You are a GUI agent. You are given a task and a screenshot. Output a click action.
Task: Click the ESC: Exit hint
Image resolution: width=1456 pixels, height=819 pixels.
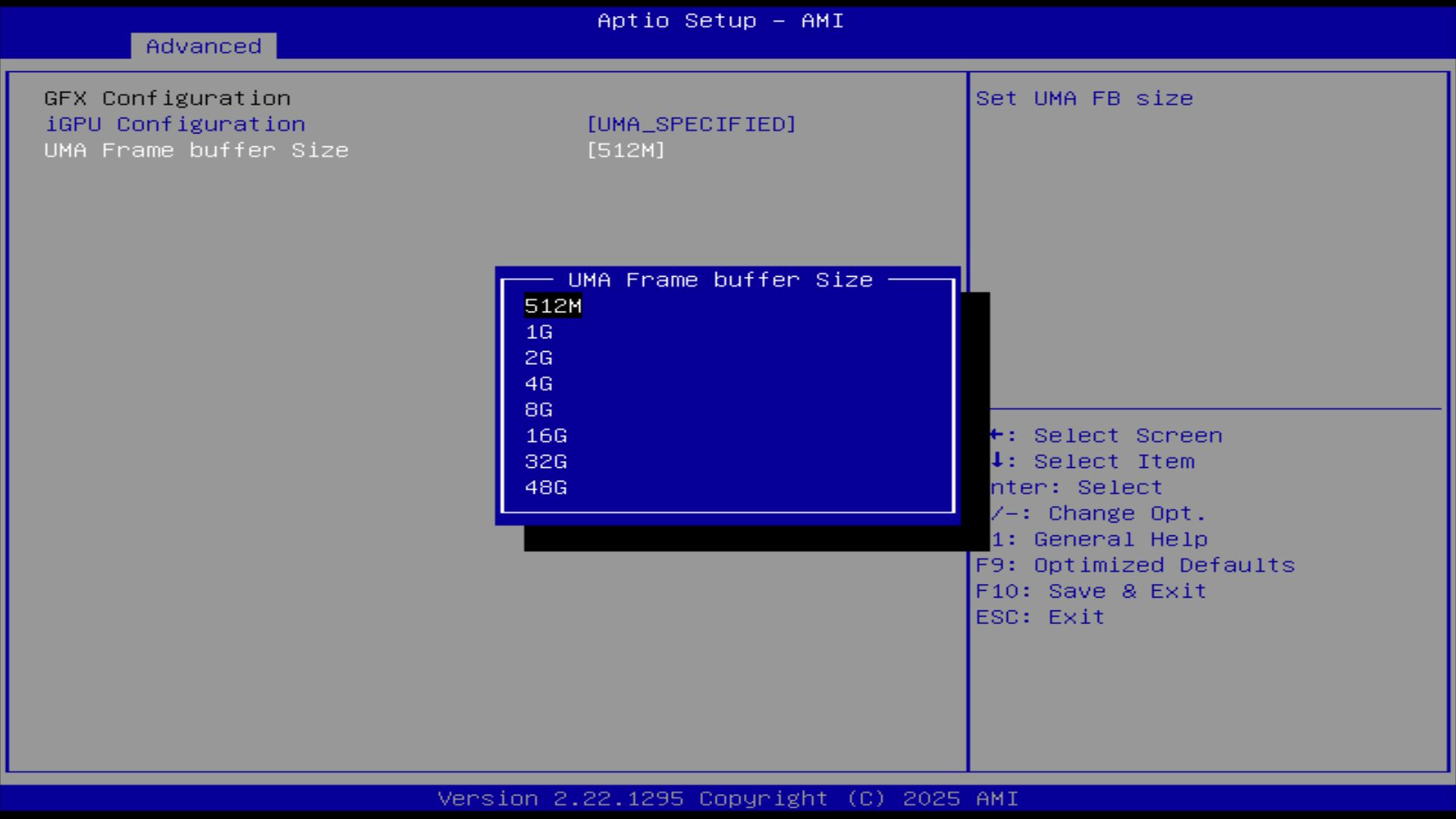click(x=1040, y=617)
